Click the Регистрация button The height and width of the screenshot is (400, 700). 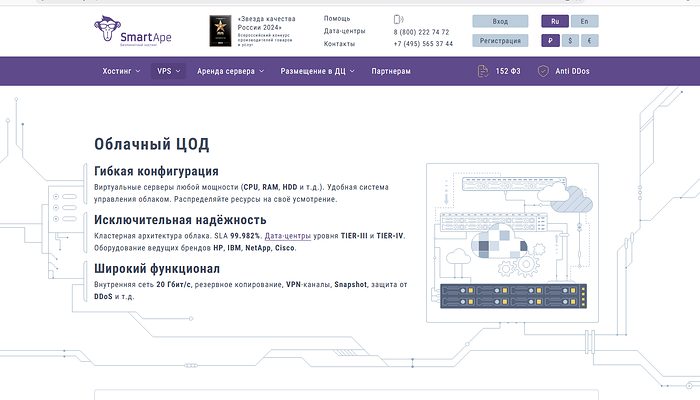pos(500,41)
